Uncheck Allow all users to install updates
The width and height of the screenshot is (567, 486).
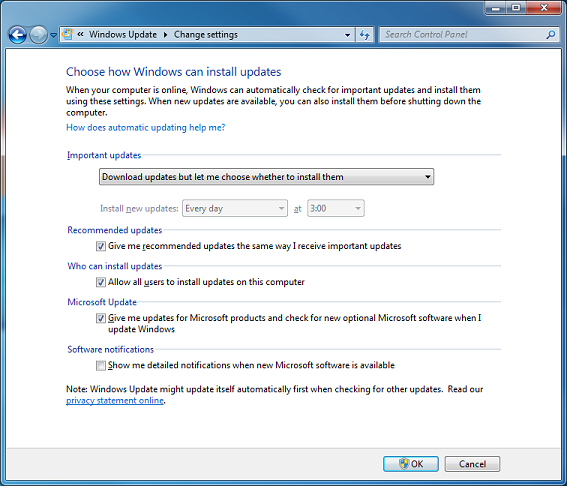(101, 282)
